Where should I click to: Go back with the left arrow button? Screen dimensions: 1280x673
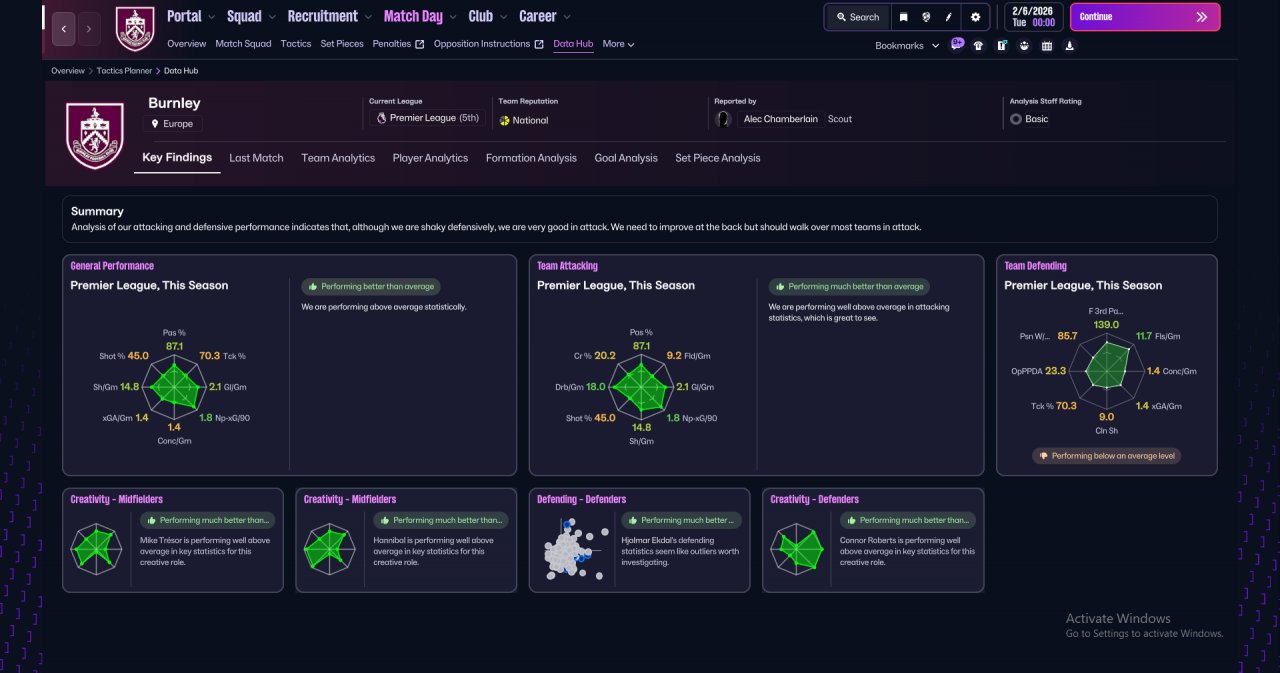(x=63, y=29)
